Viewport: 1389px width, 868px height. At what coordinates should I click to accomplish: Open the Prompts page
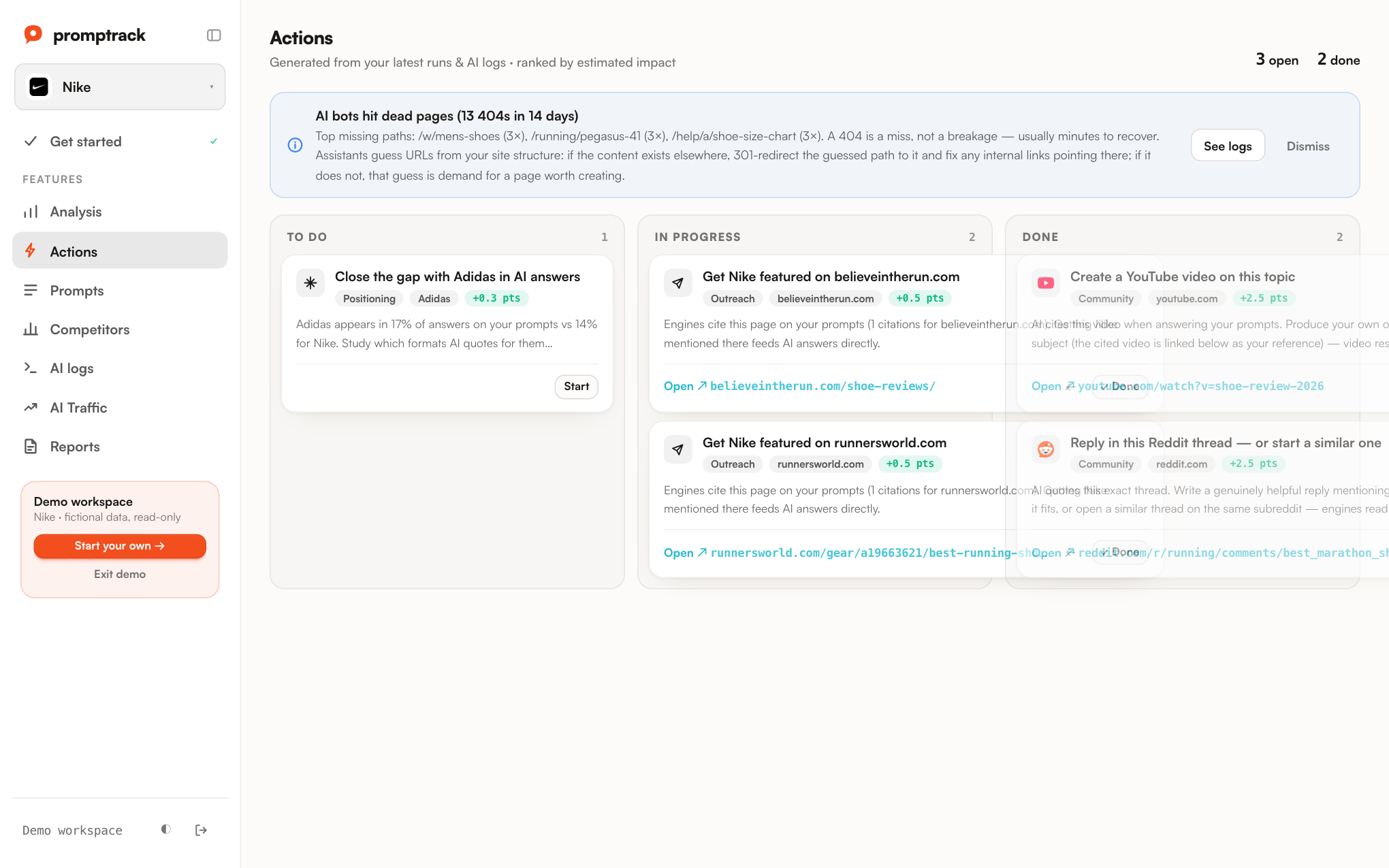[x=119, y=291]
